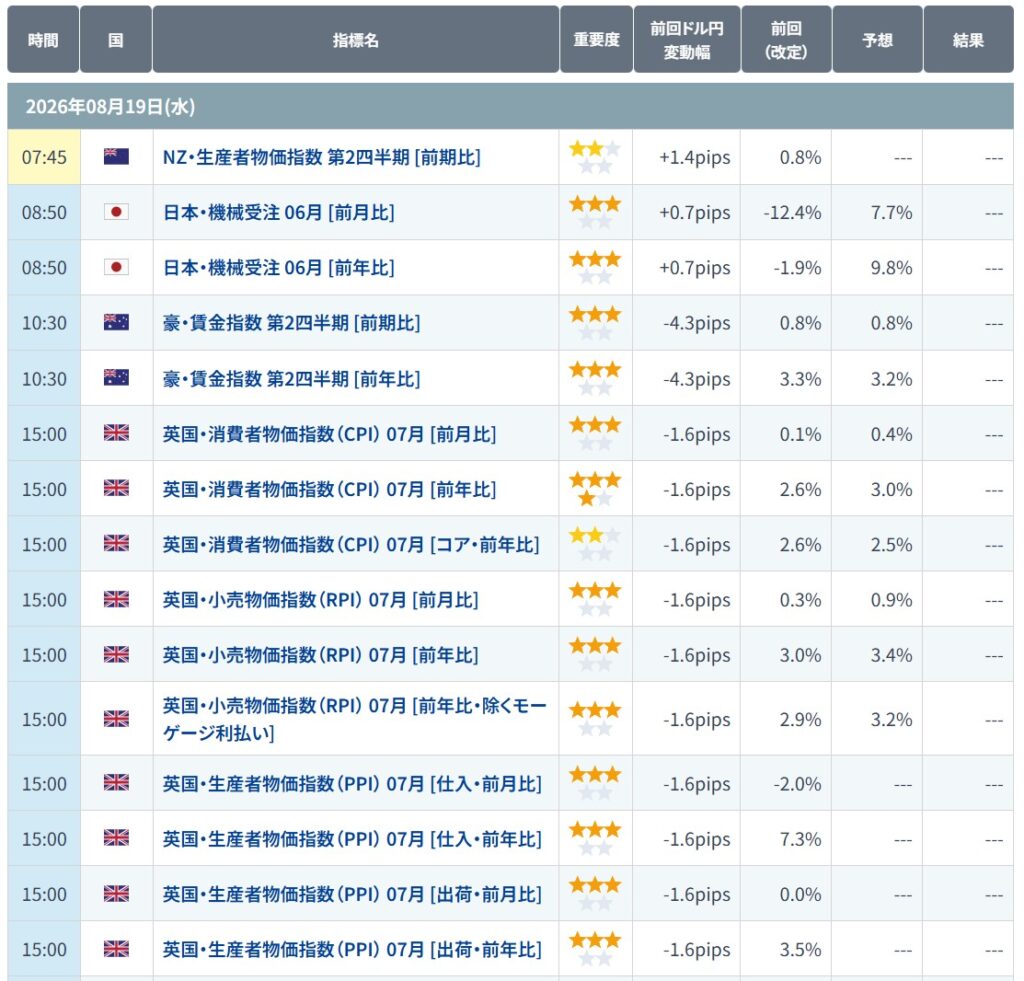Image resolution: width=1024 pixels, height=981 pixels.
Task: Click importance stars for NZ生産者物価指数 row
Action: click(x=595, y=157)
